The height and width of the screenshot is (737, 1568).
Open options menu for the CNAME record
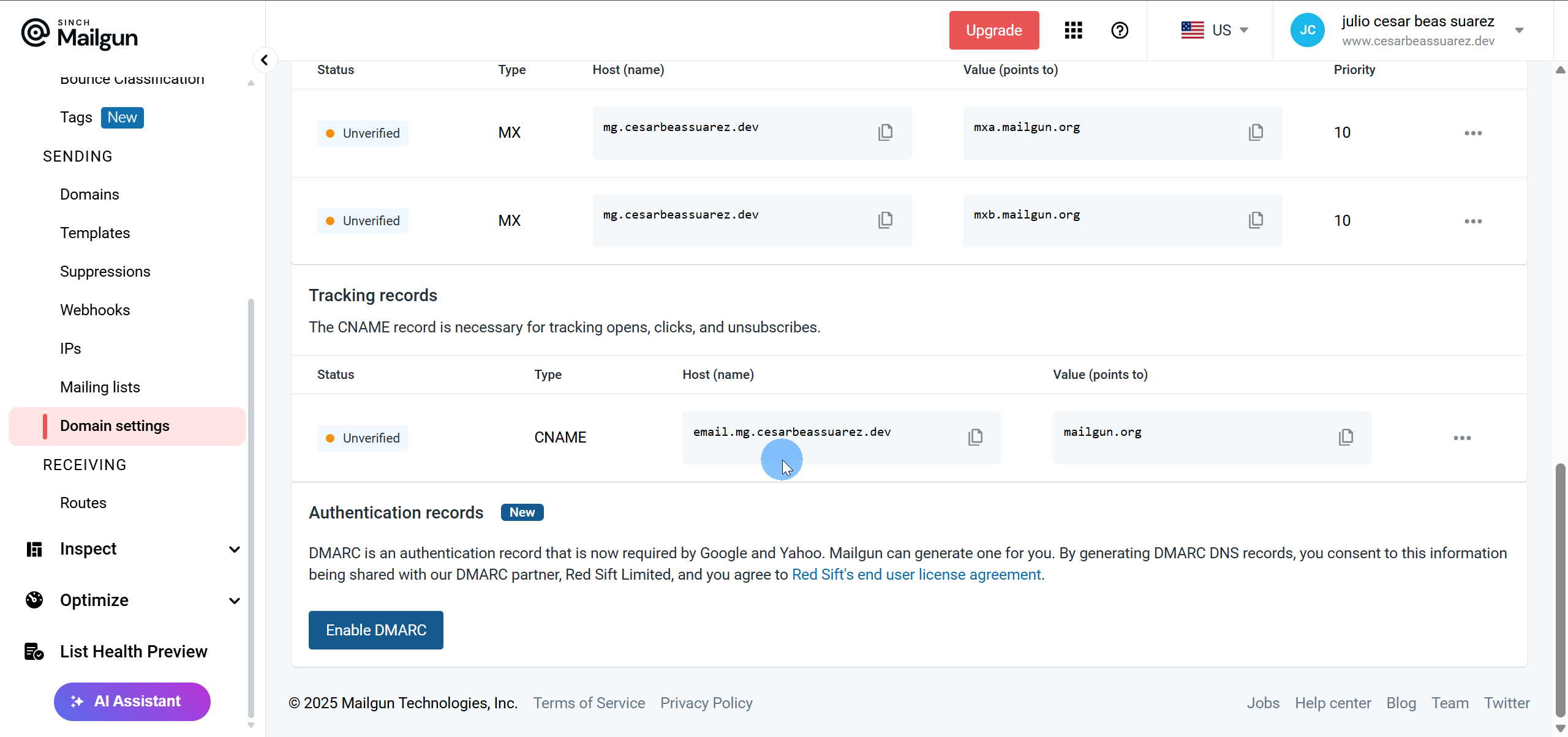(1463, 438)
